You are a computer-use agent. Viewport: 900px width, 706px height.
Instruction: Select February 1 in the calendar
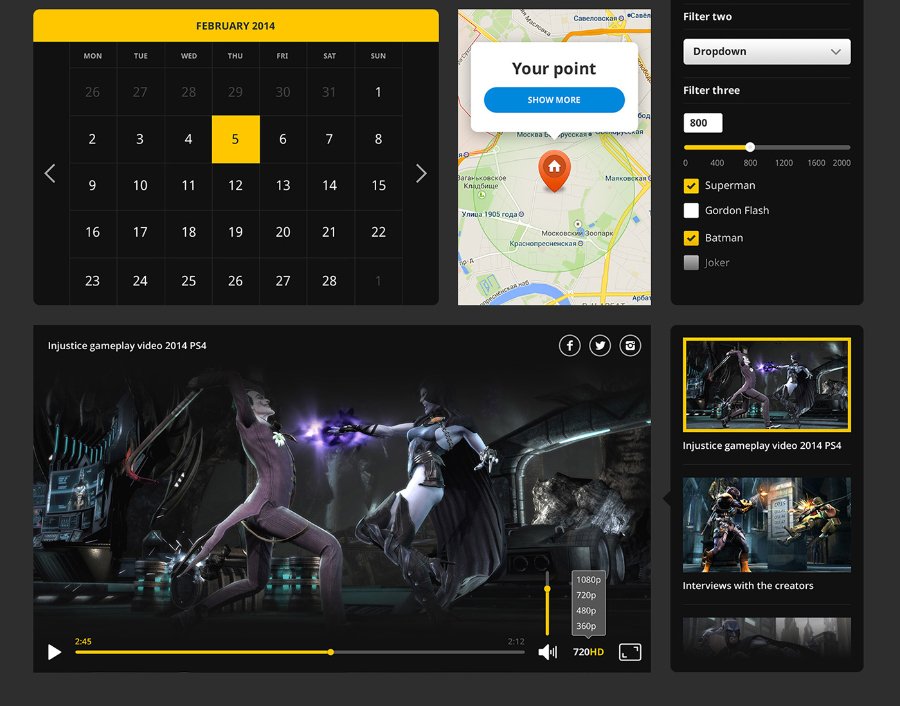point(378,92)
